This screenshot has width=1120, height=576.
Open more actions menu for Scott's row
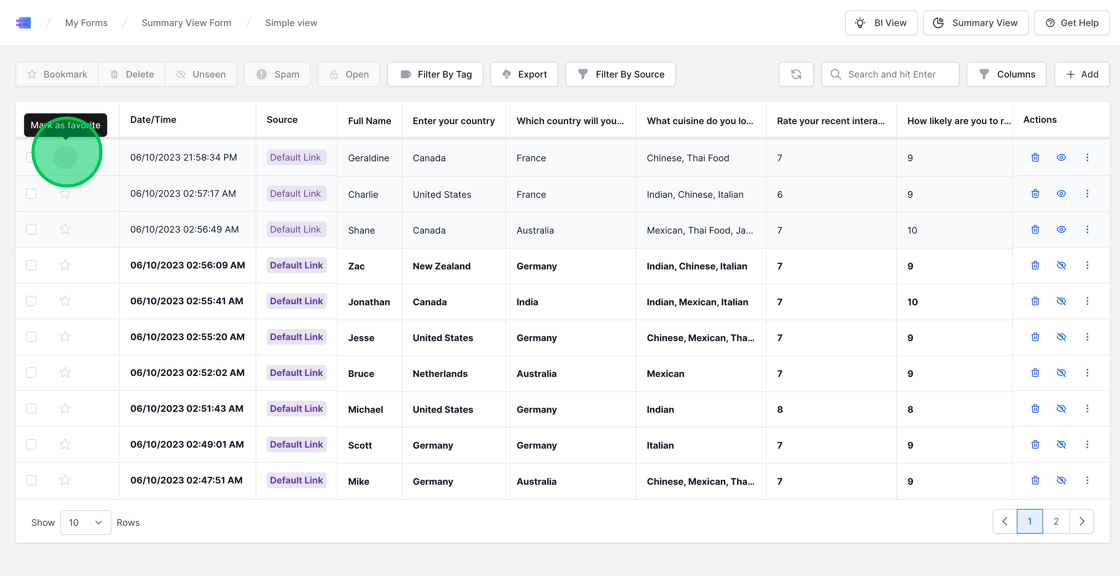click(1087, 445)
